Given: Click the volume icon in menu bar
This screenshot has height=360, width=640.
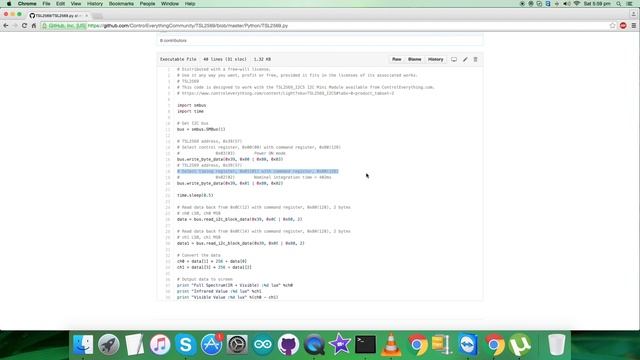Looking at the screenshot, I should click(567, 4).
